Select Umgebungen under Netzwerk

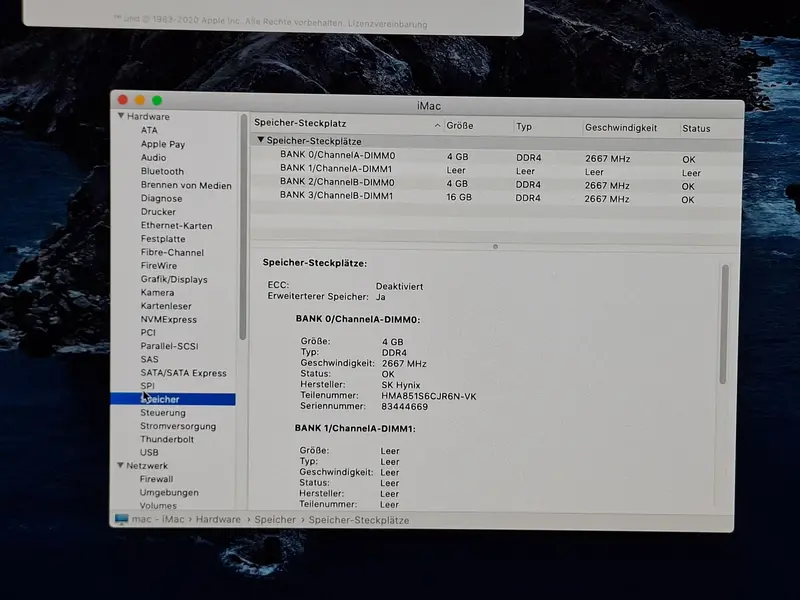[169, 492]
